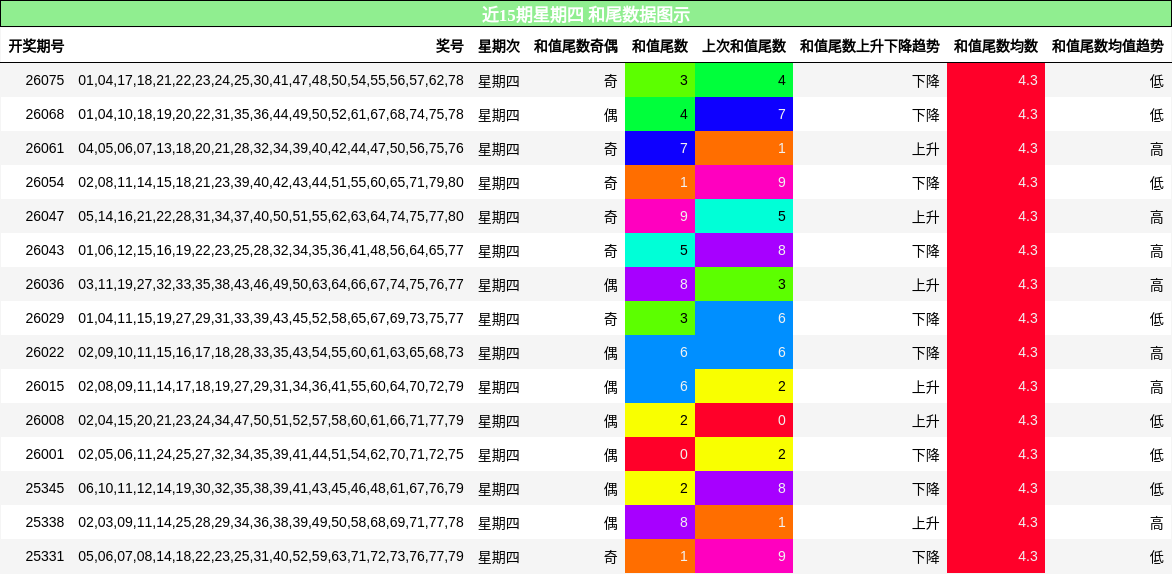Click 上次和值尾数 cell 3 in row 26036
Screen dimensions: 1172x574
click(744, 284)
